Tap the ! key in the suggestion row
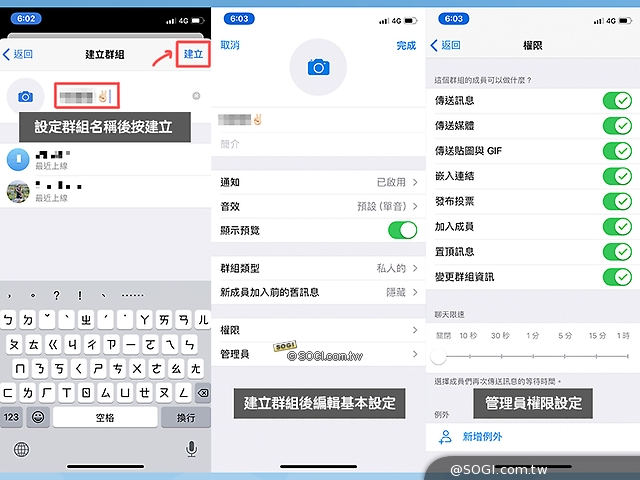Viewport: 640px width, 480px height. (80, 295)
